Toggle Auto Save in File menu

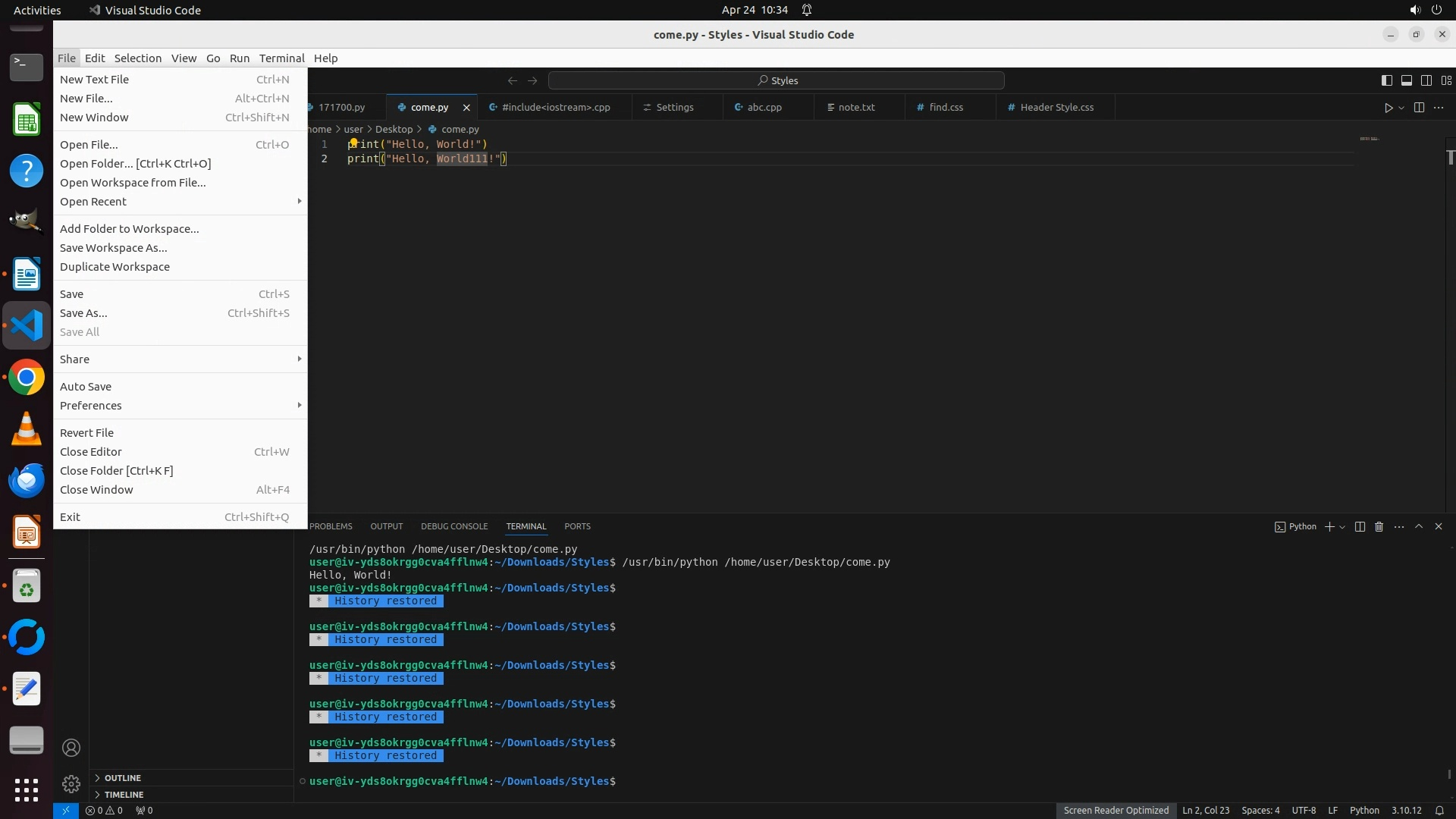click(x=86, y=387)
